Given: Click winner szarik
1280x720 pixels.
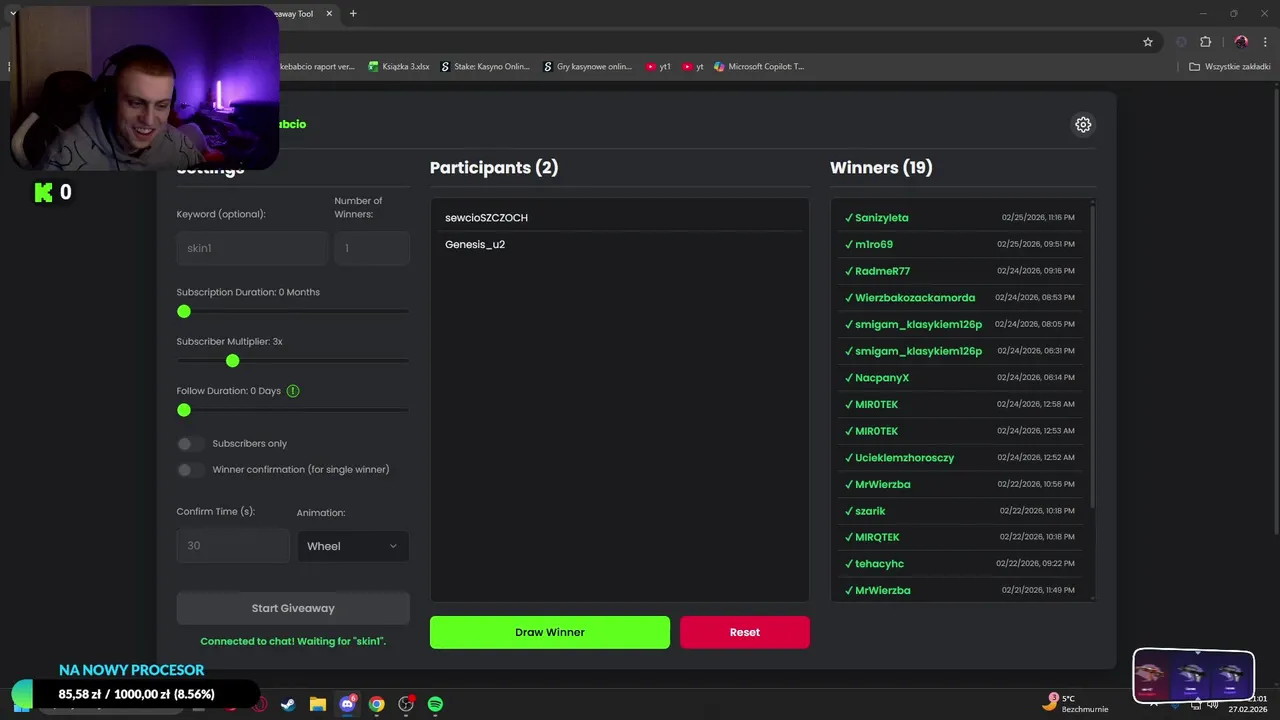Looking at the screenshot, I should click(870, 511).
